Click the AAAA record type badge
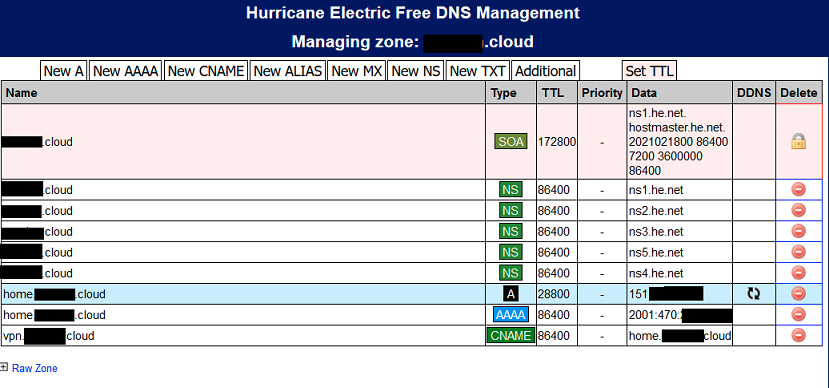Viewport: 829px width, 388px height. pos(511,315)
